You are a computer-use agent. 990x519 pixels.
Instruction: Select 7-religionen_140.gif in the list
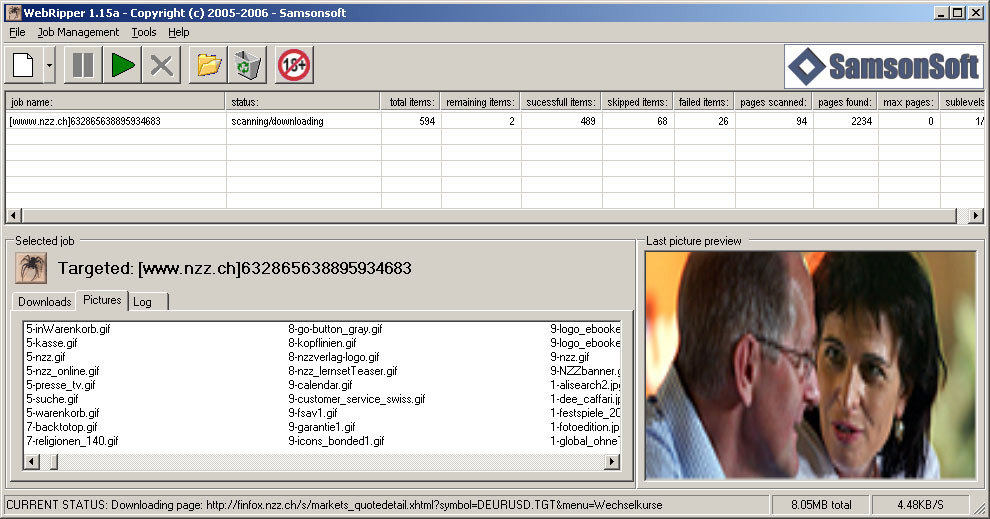(72, 441)
